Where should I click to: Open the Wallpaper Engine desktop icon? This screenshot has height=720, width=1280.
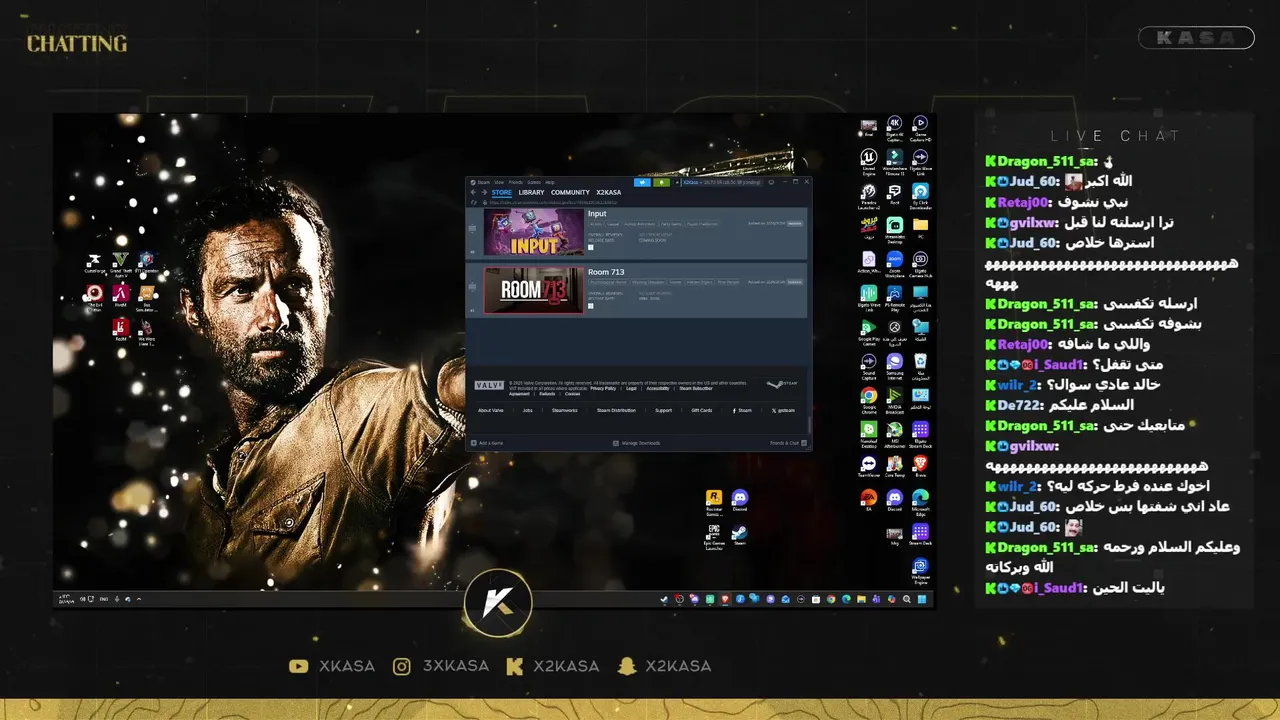pyautogui.click(x=921, y=567)
